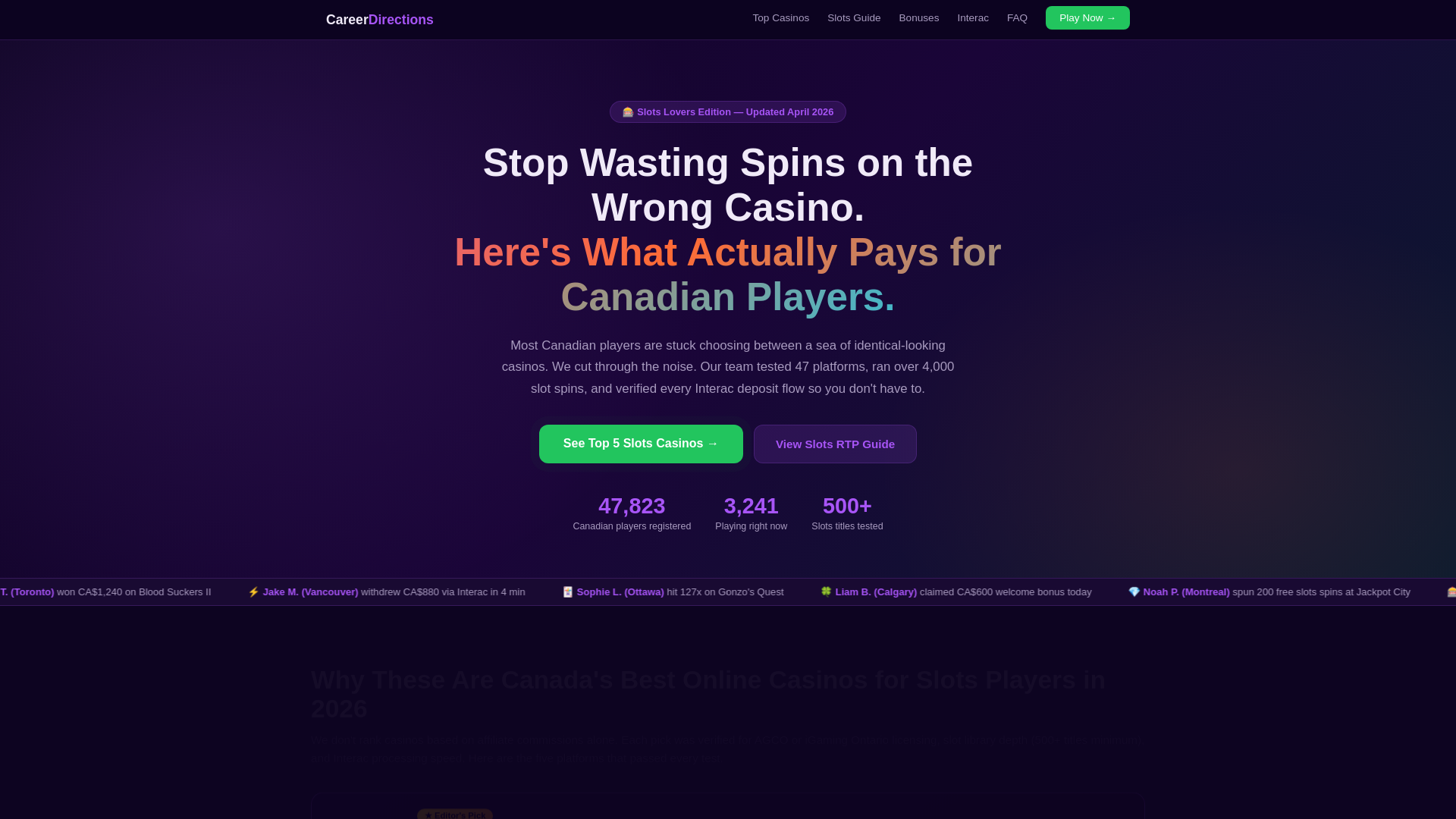The height and width of the screenshot is (819, 1456).
Task: Click the clover icon beside Liam B.
Action: pos(826,592)
